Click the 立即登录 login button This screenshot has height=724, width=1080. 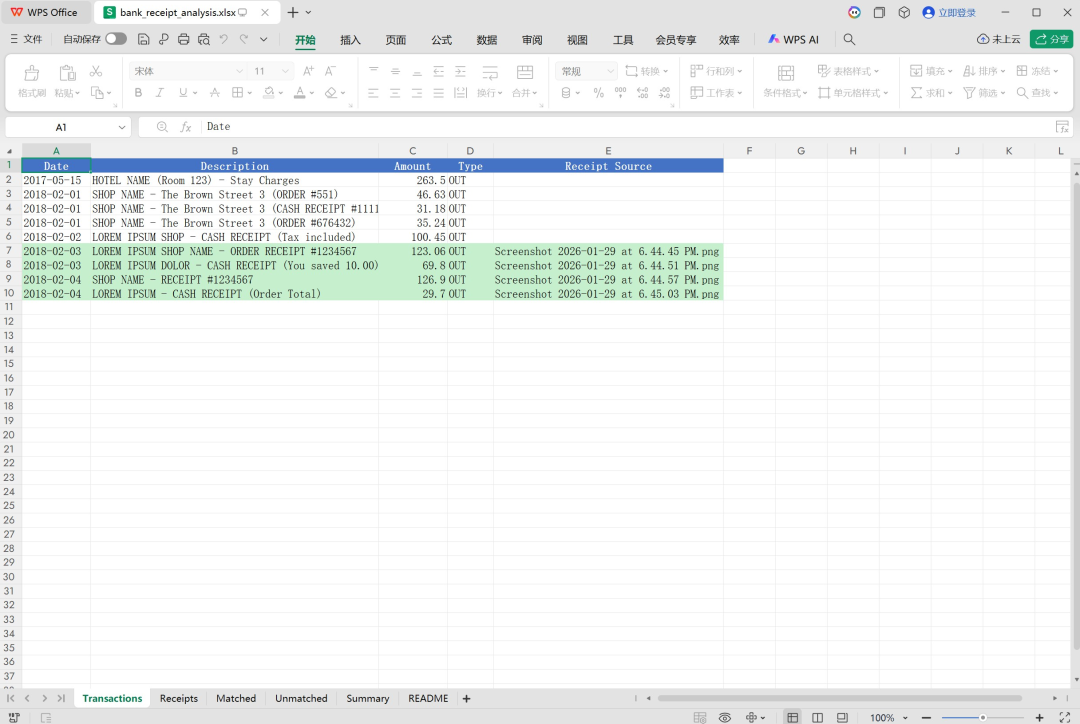click(x=949, y=12)
